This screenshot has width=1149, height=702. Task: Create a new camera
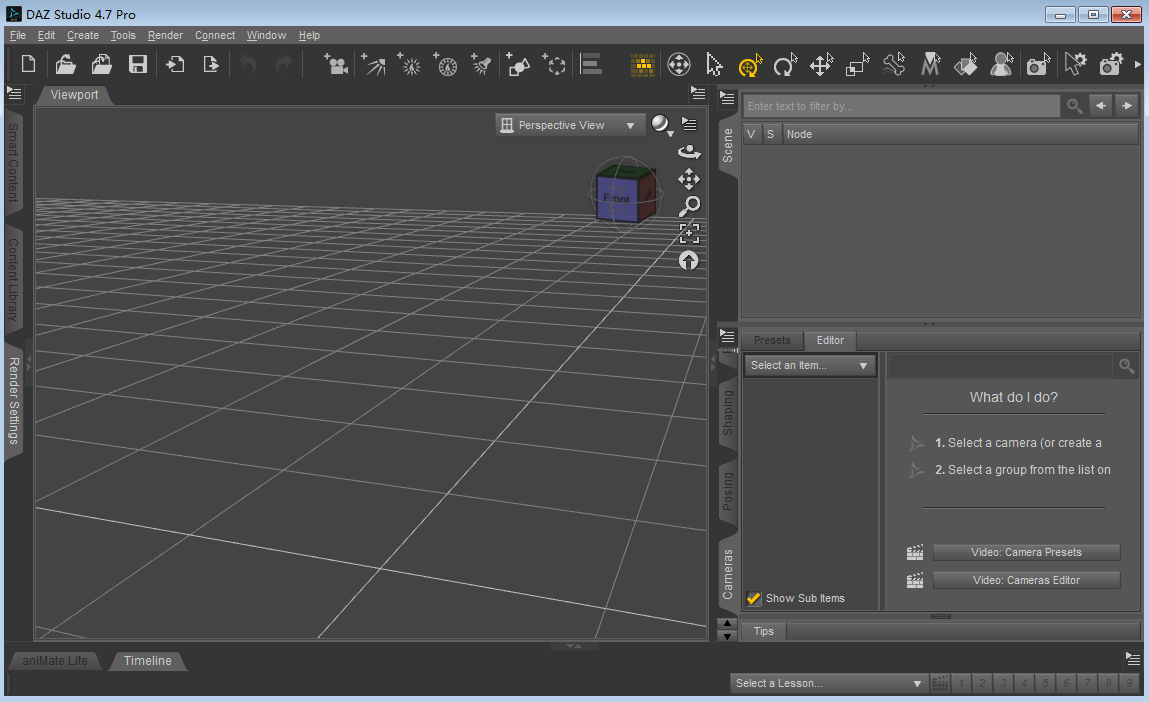coord(336,64)
